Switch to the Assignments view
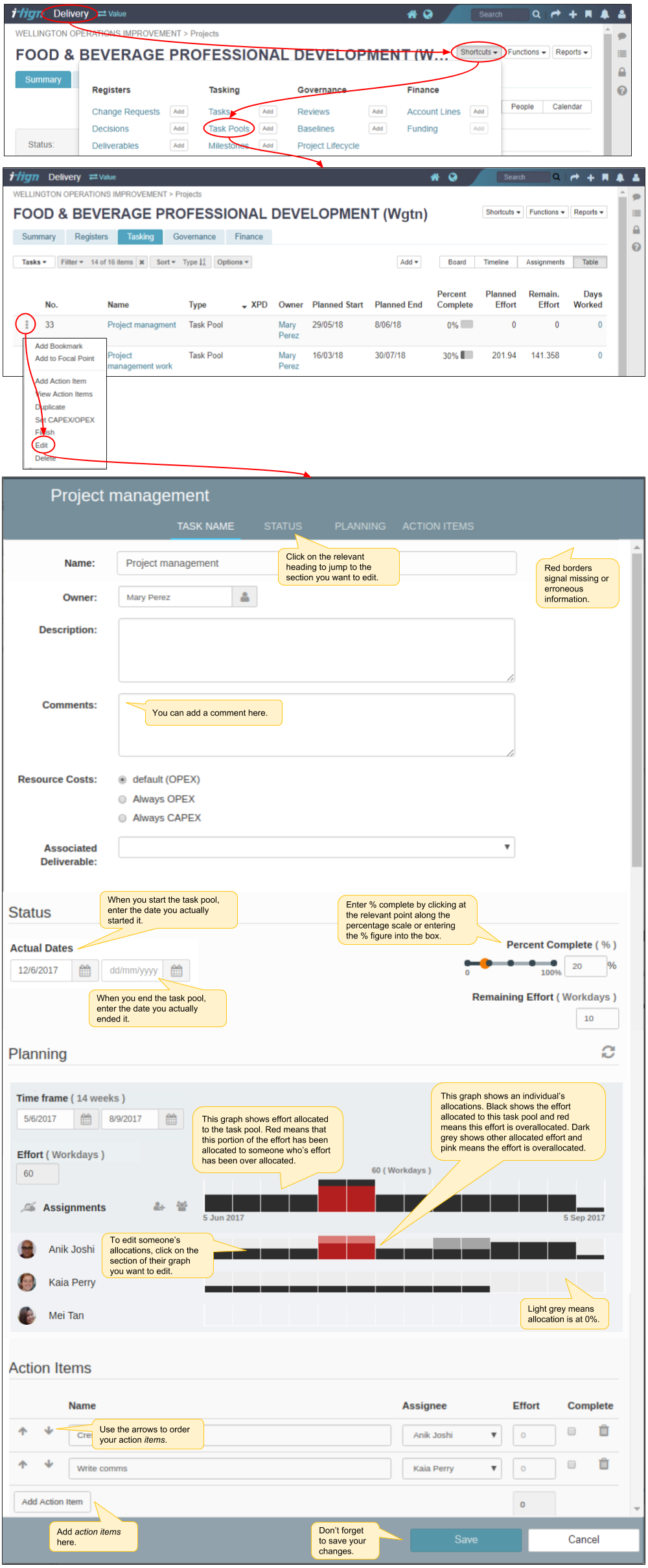648x1568 pixels. pyautogui.click(x=545, y=262)
